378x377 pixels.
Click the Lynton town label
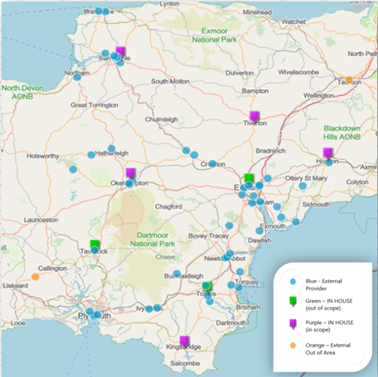169,4
